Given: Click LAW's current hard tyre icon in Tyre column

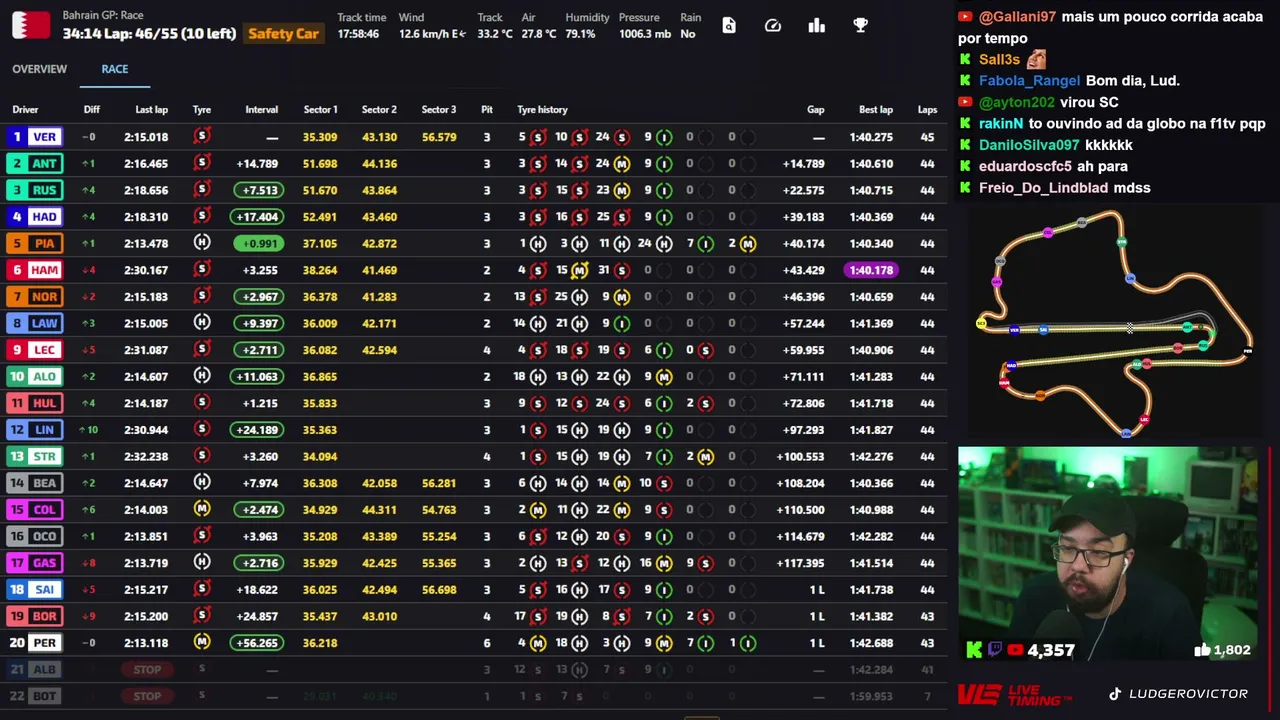Looking at the screenshot, I should [x=202, y=323].
